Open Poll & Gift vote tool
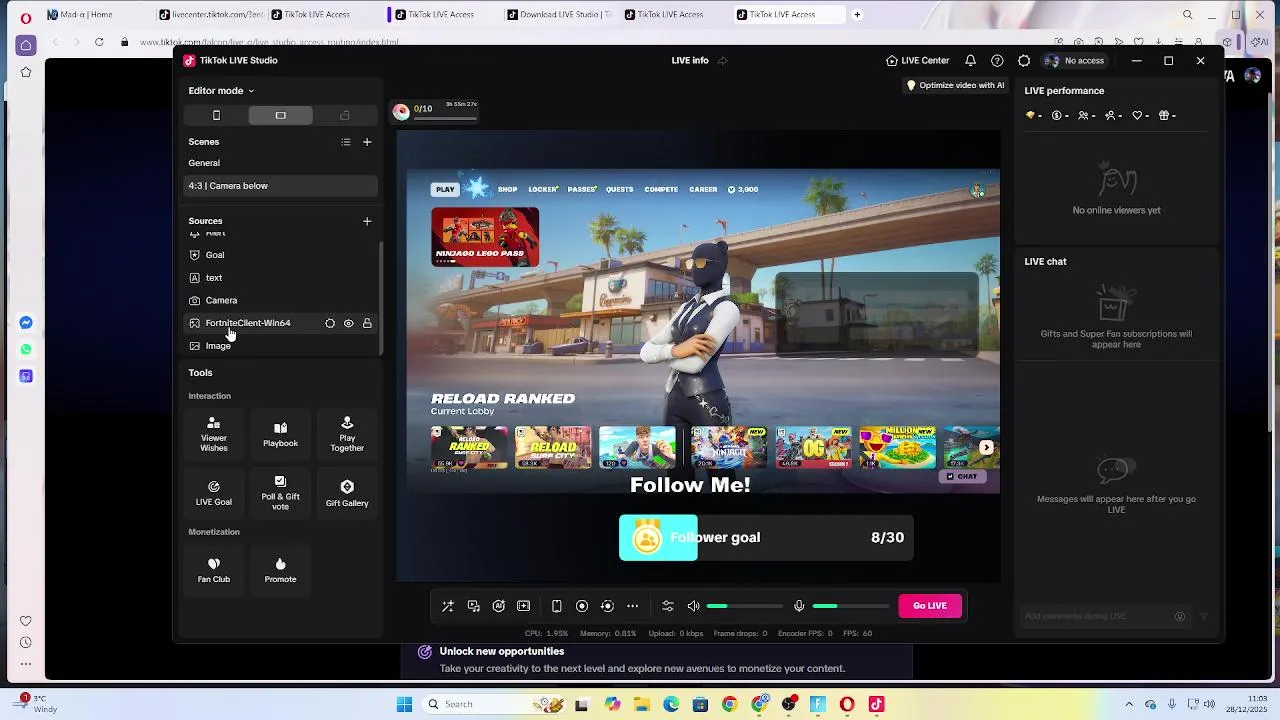Viewport: 1280px width, 720px height. (280, 493)
